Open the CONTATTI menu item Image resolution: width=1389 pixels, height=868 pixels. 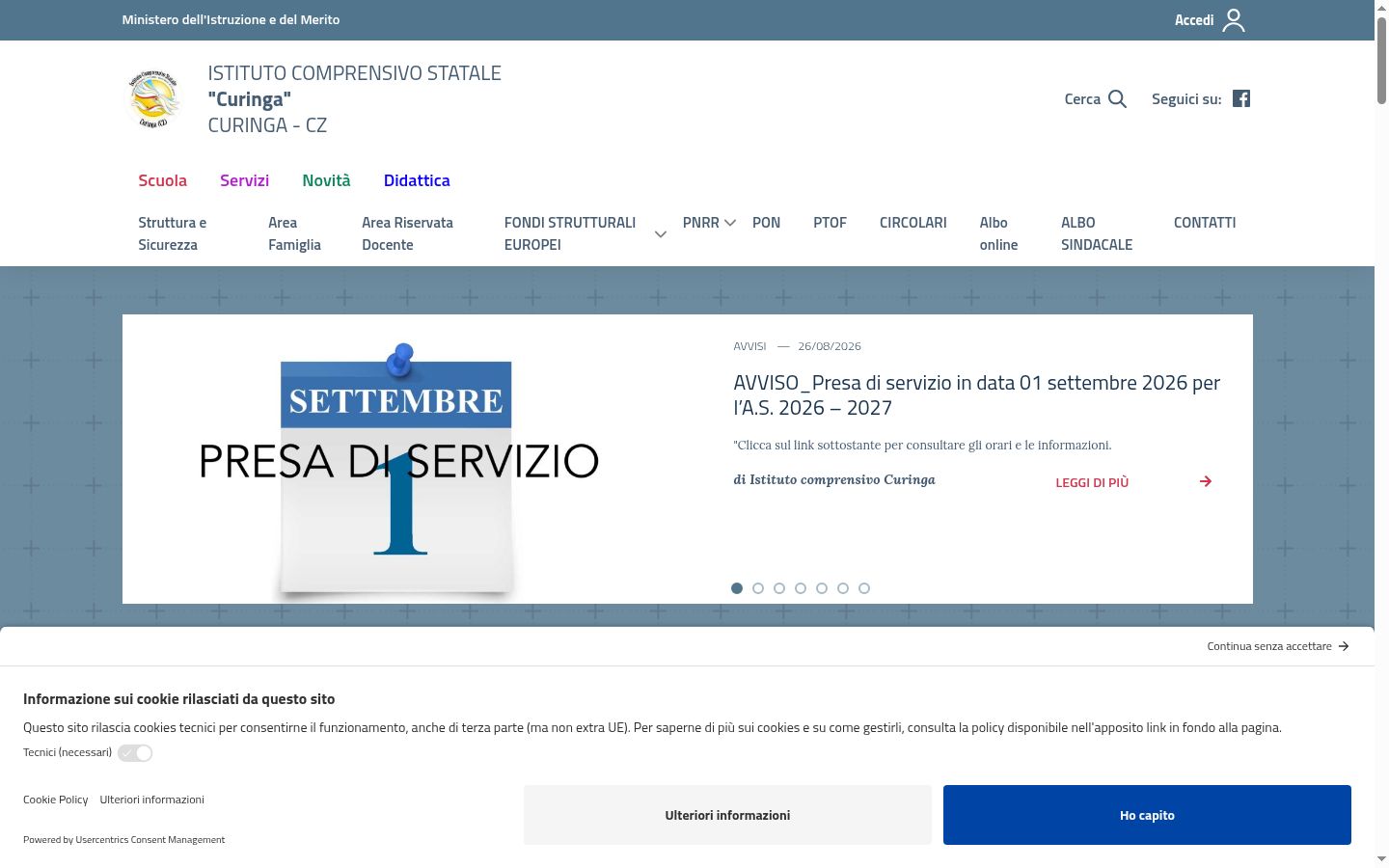click(x=1205, y=223)
